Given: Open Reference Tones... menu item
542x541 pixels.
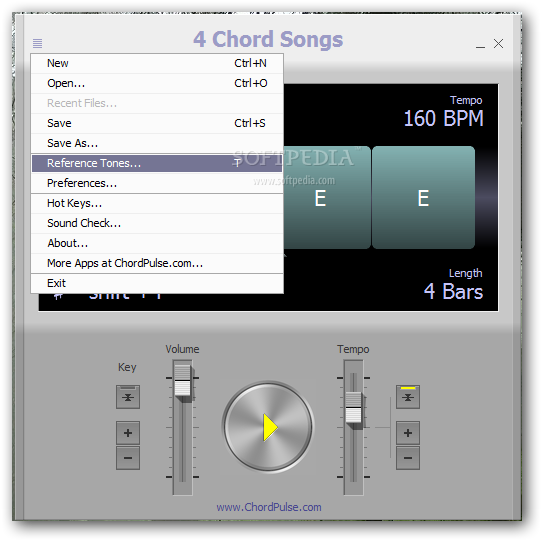Looking at the screenshot, I should pyautogui.click(x=157, y=163).
